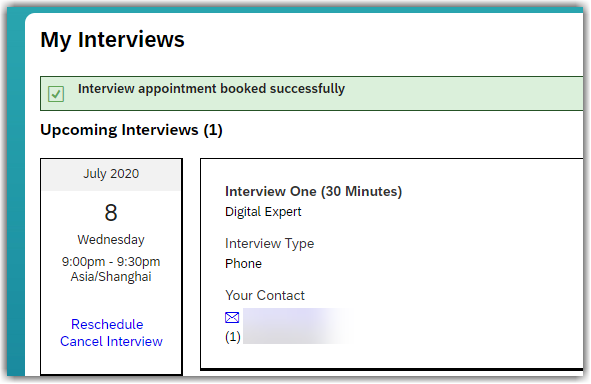Image resolution: width=591 pixels, height=384 pixels.
Task: Click the Wednesday label on the date card
Action: tap(111, 240)
